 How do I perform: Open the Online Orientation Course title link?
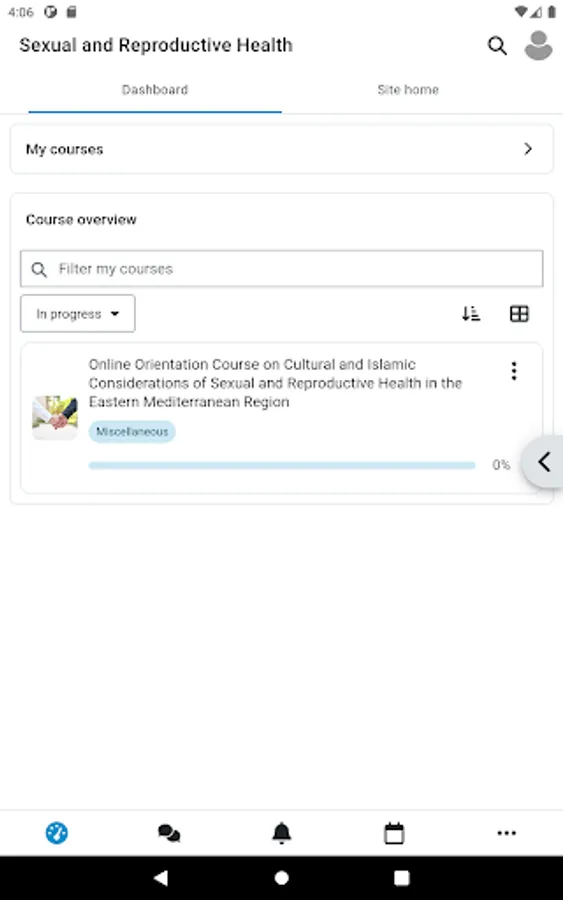(x=275, y=383)
